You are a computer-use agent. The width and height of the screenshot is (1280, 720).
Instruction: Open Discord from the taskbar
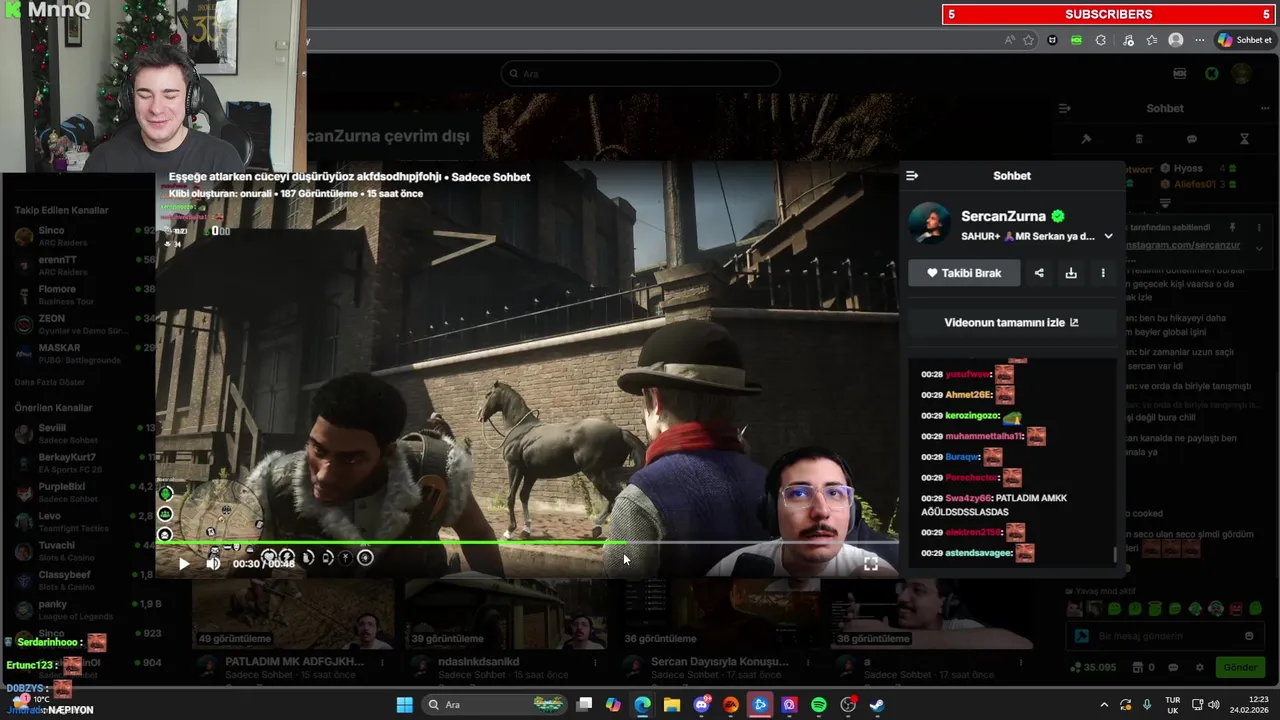(x=701, y=705)
